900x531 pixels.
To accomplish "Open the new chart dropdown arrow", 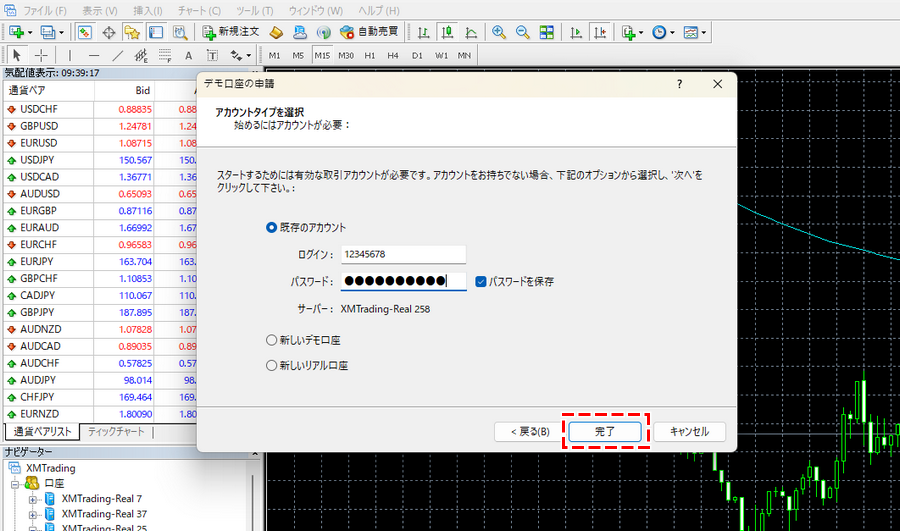I will tap(30, 33).
